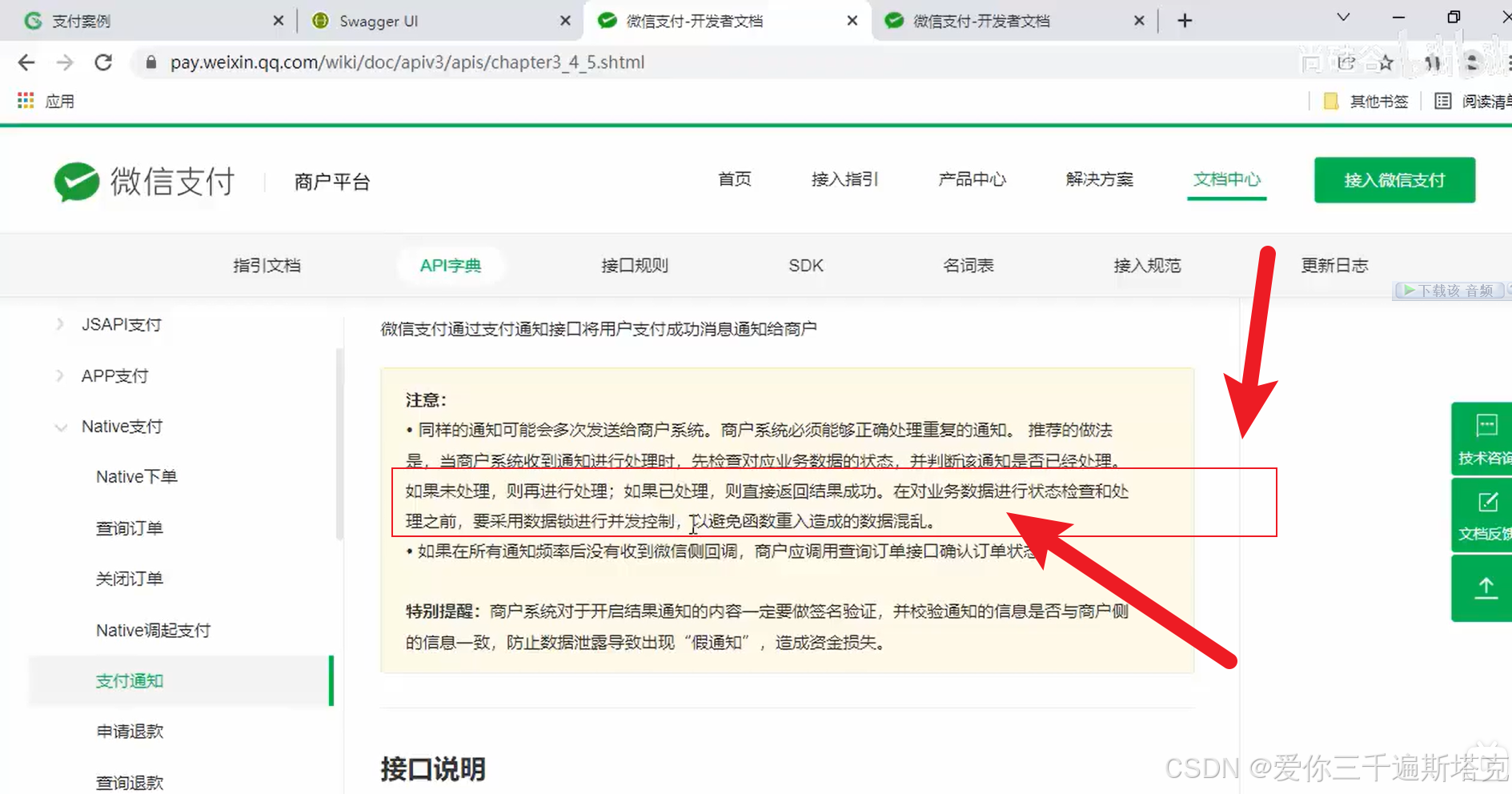Screen dimensions: 1512x794
Task: Close the Swagger UI tab
Action: coord(565,21)
